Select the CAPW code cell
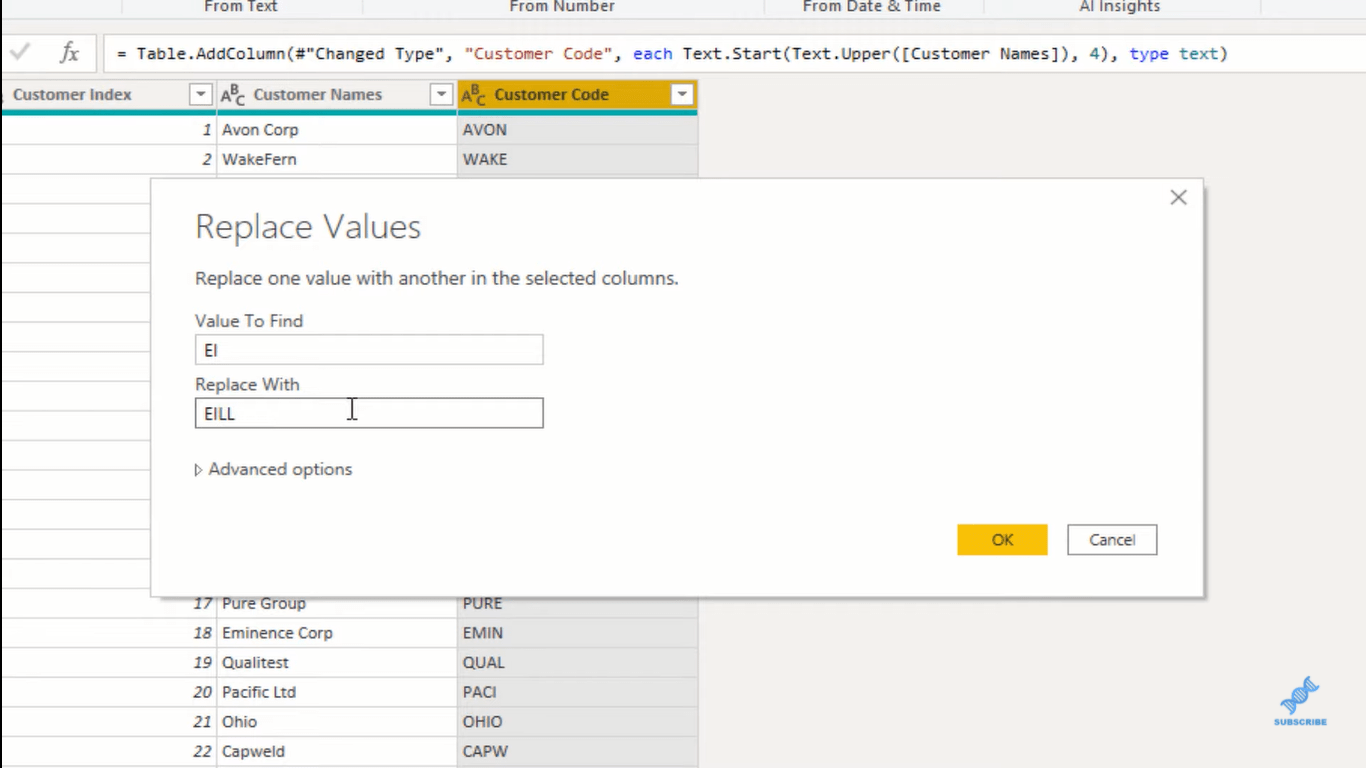 (x=577, y=751)
